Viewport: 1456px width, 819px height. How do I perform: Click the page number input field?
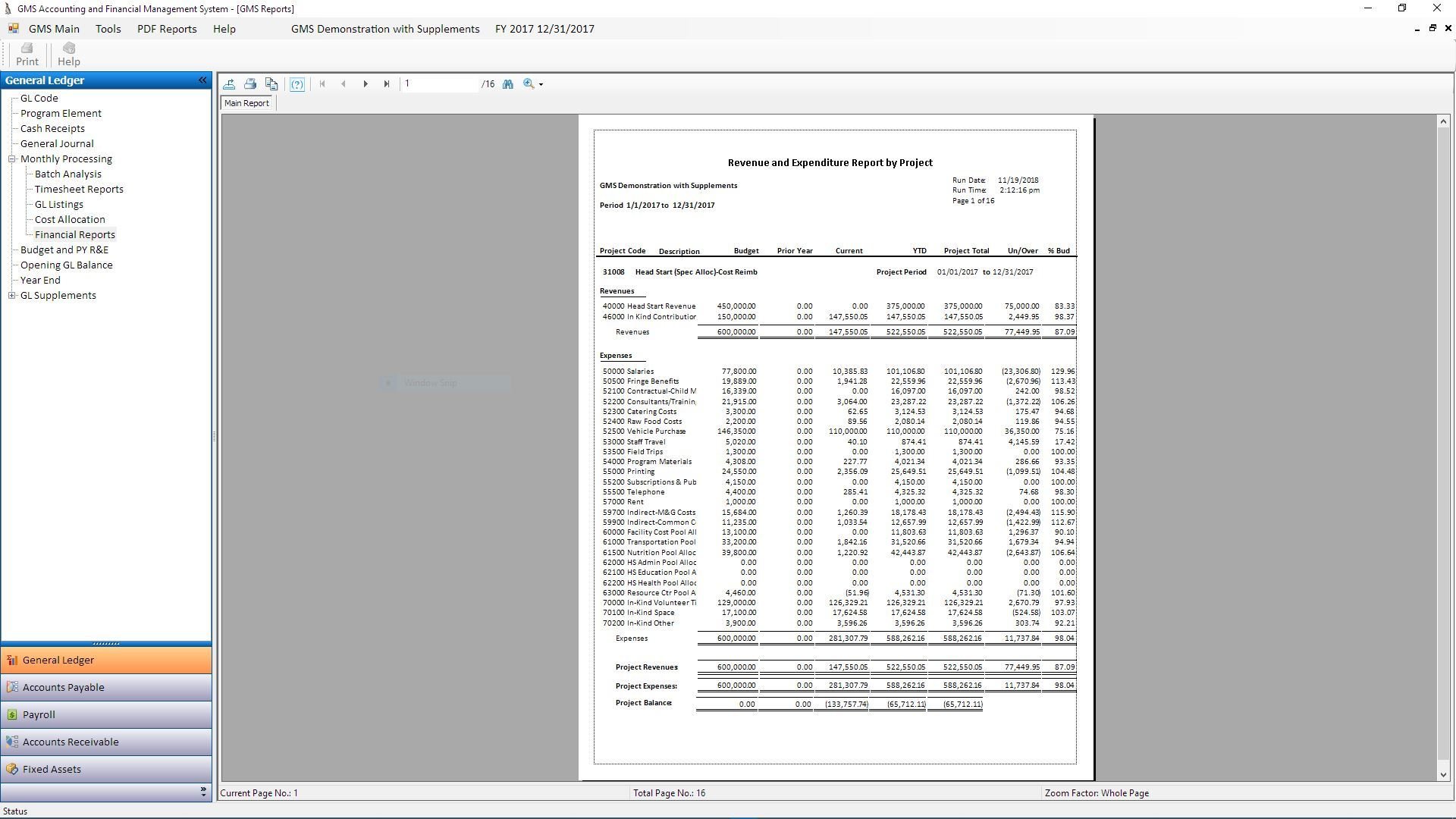tap(440, 84)
